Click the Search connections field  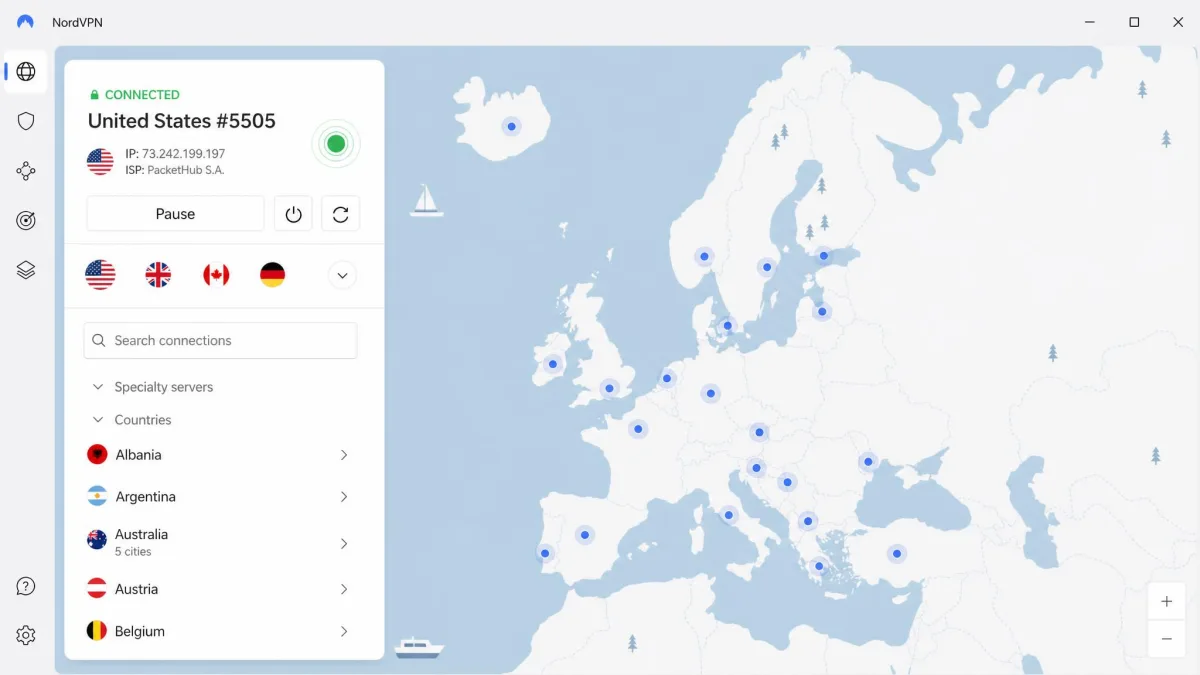220,340
